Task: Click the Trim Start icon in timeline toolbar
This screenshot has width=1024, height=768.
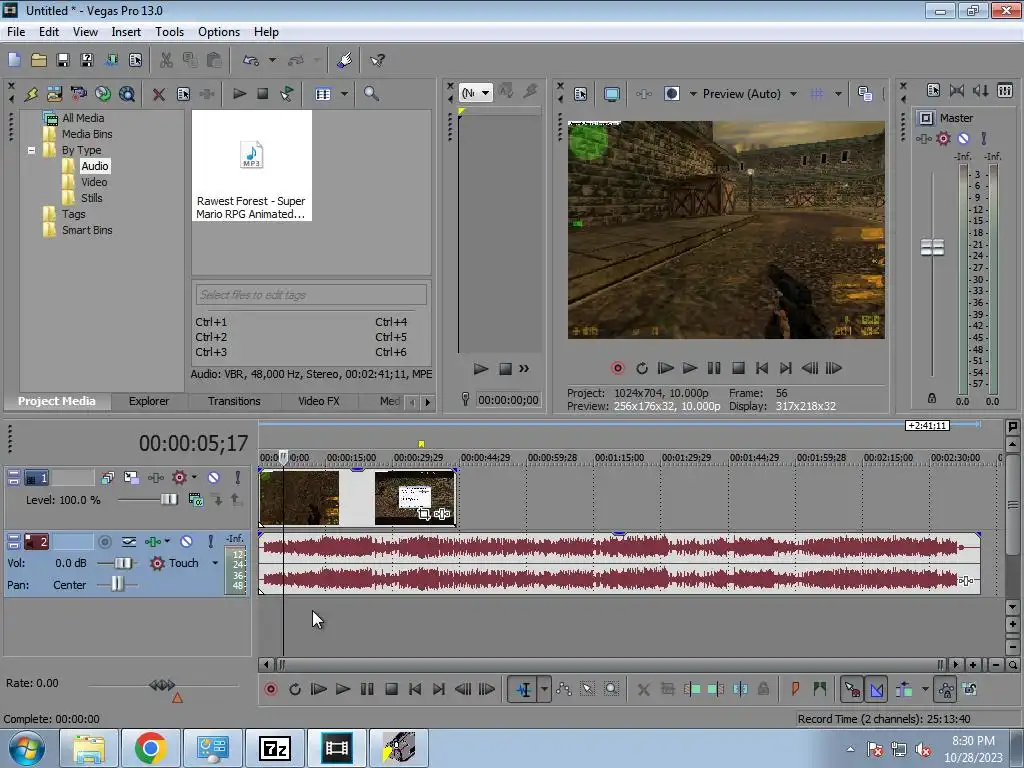Action: pyautogui.click(x=692, y=689)
